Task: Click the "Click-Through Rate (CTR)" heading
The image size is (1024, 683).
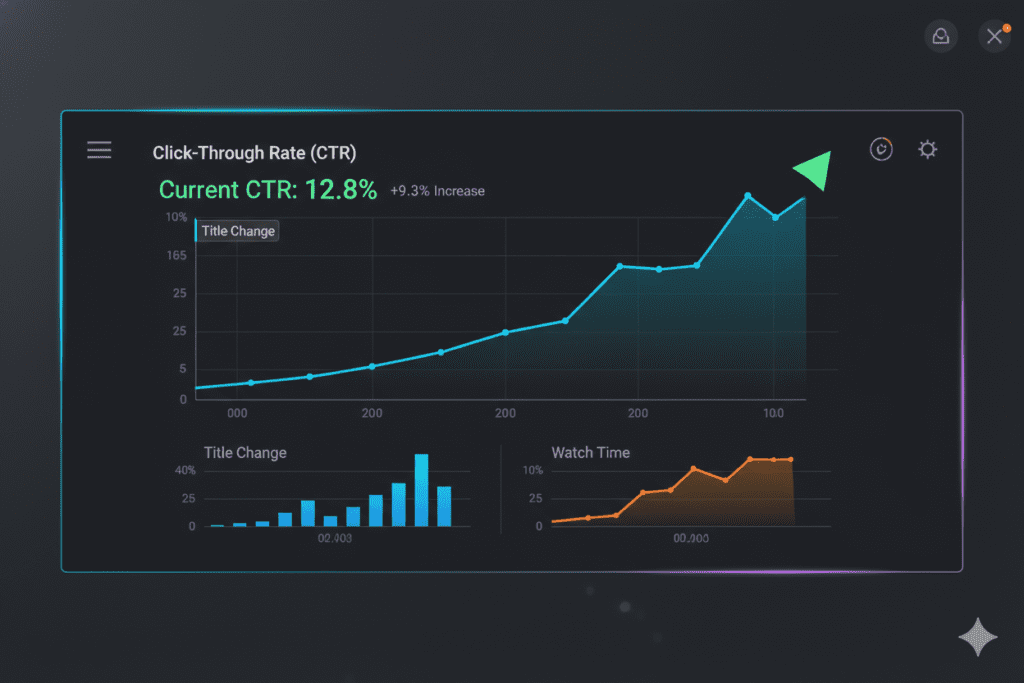Action: (x=254, y=153)
